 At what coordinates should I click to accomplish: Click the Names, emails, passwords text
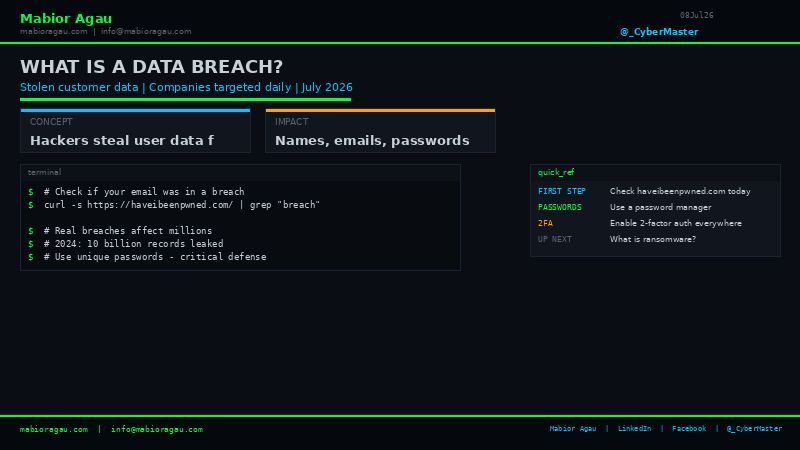[x=372, y=140]
